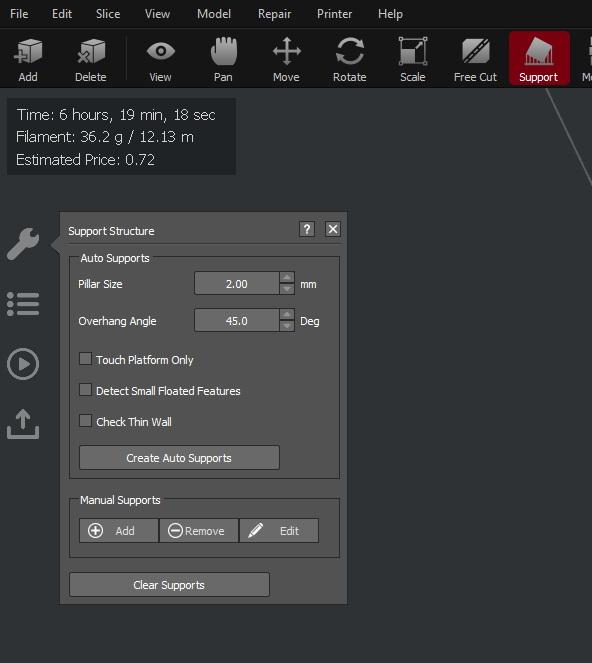Screen dimensions: 592x663
Task: Select the Pan hand tool
Action: click(223, 59)
